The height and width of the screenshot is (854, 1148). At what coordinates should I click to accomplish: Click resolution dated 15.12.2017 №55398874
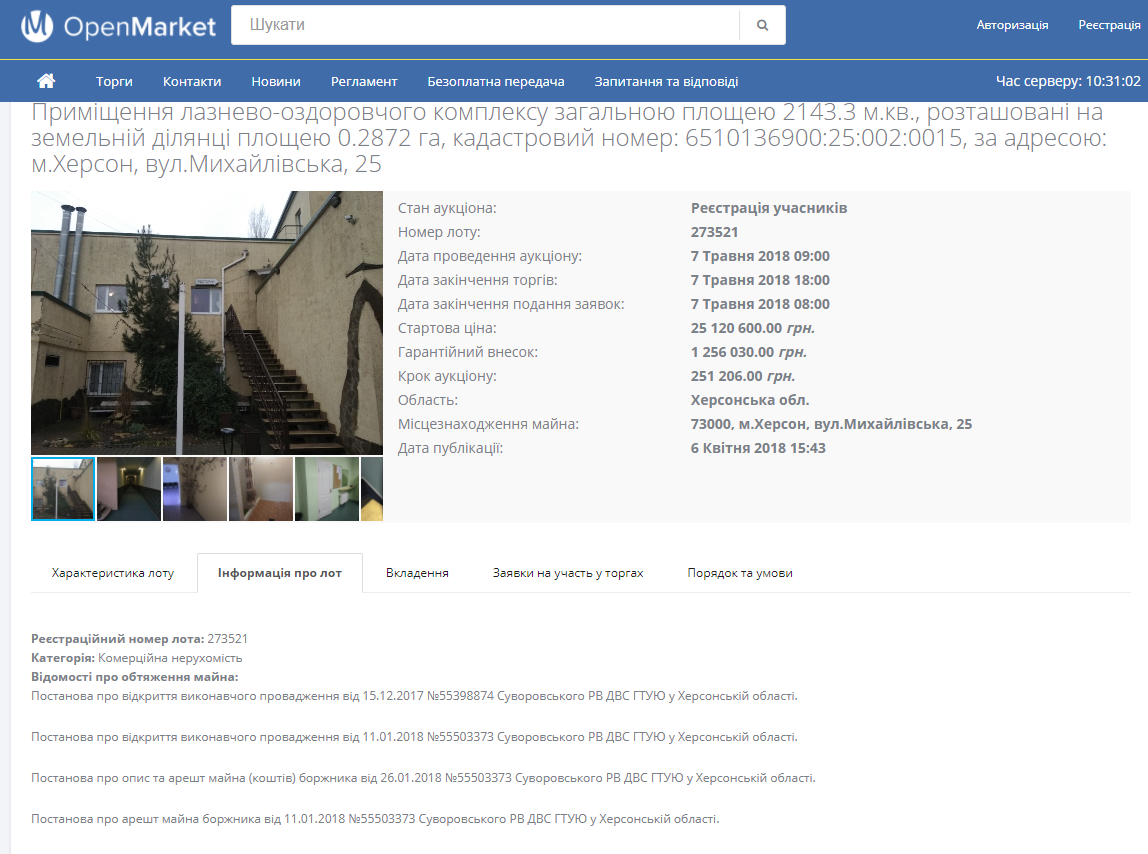pos(414,696)
